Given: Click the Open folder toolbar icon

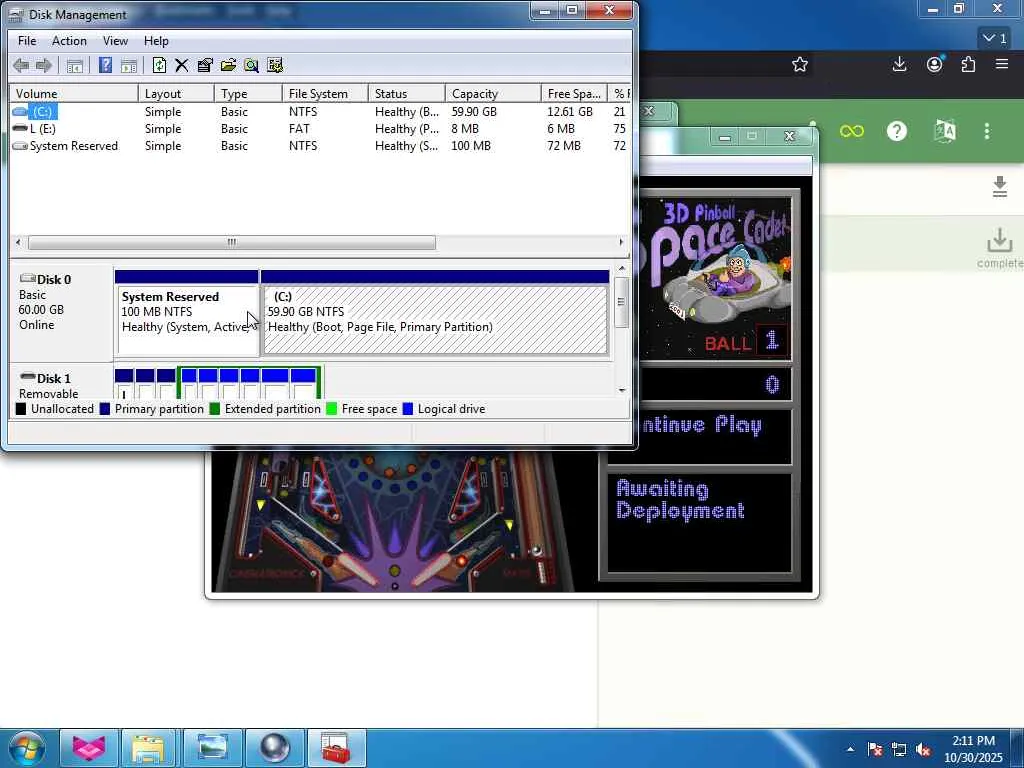Looking at the screenshot, I should [x=228, y=65].
